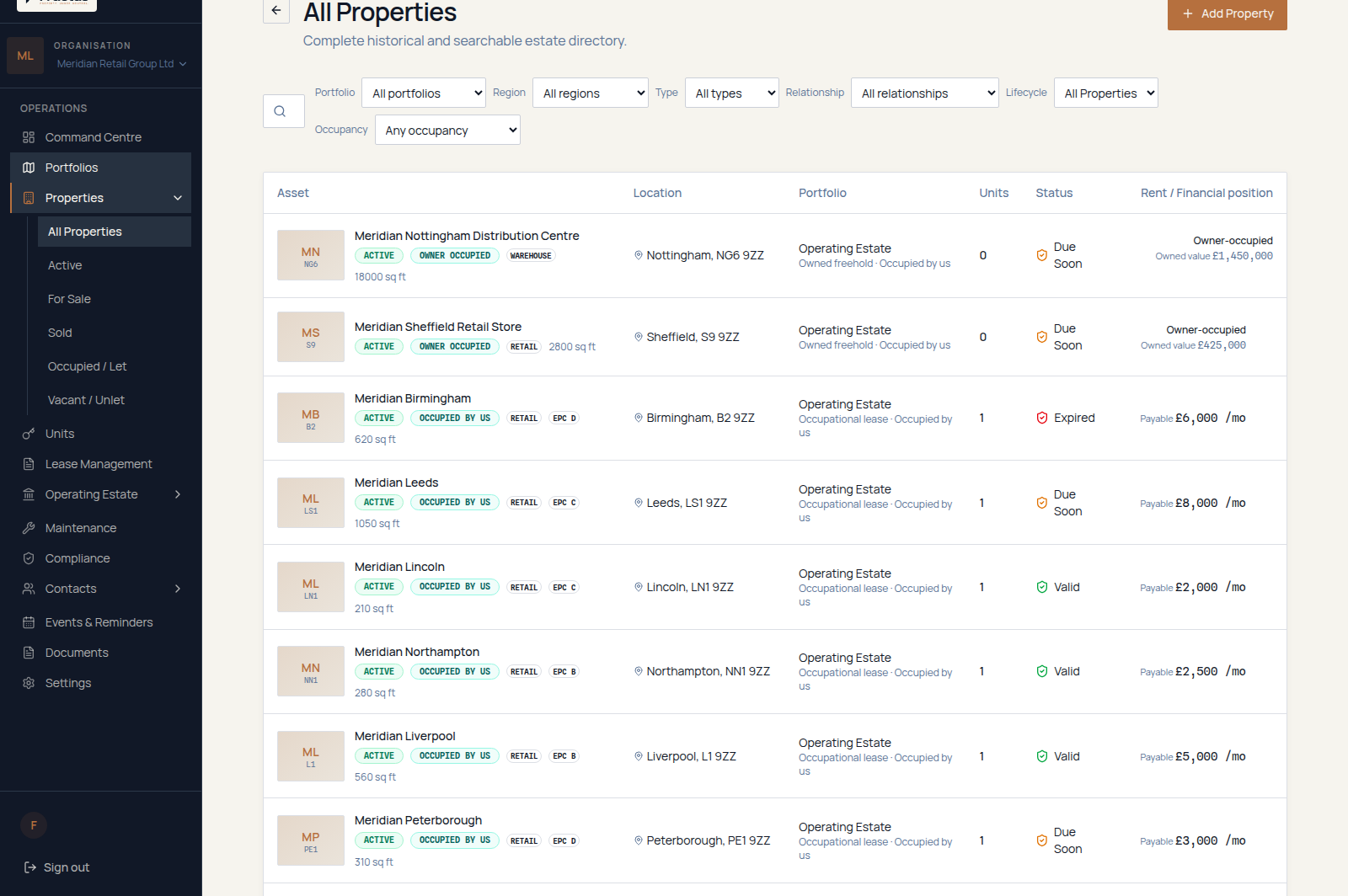Click the Asset column header

tap(293, 193)
